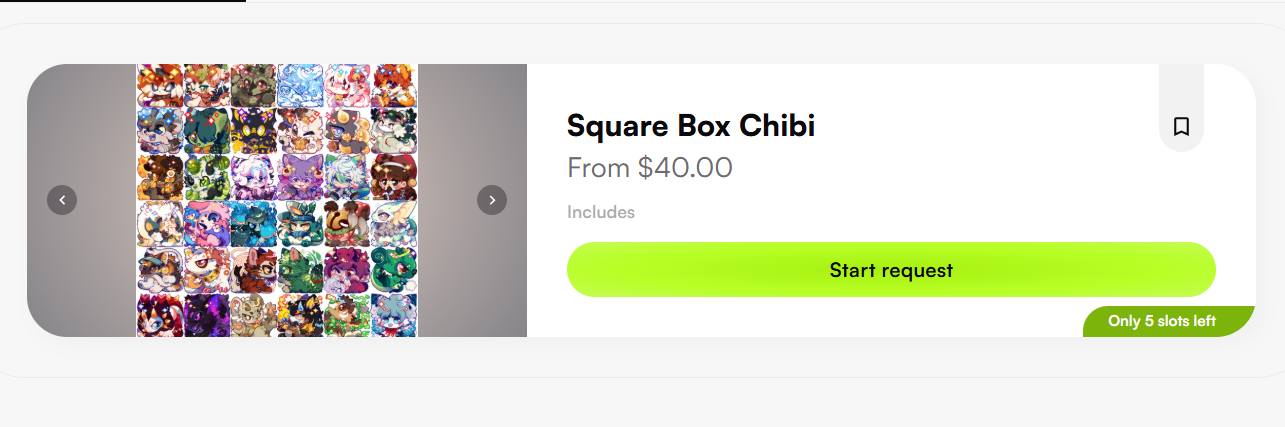
Task: Pick the blue-and-white swirl chibi tile
Action: coord(300,85)
